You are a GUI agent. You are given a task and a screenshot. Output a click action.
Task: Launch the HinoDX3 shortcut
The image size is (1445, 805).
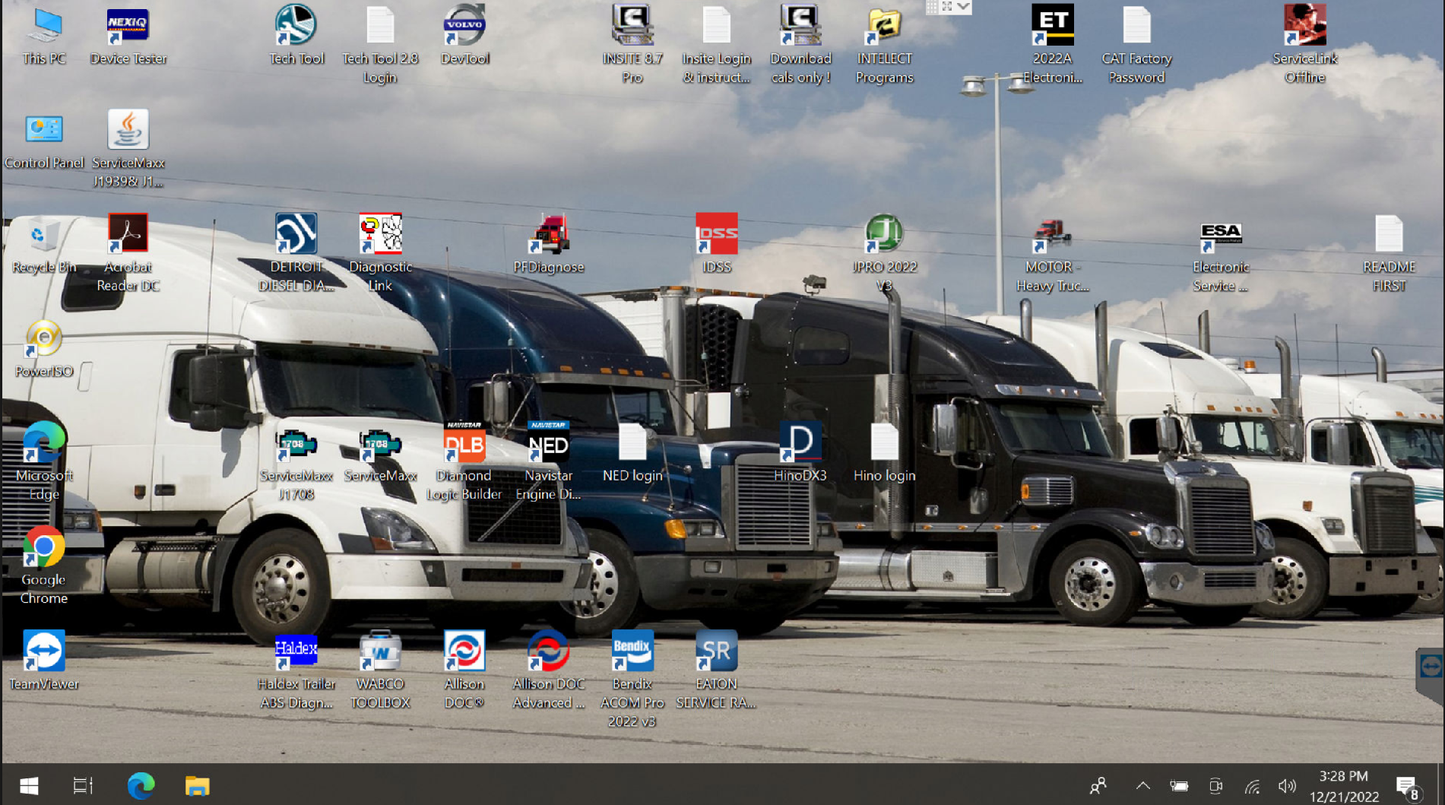(800, 453)
